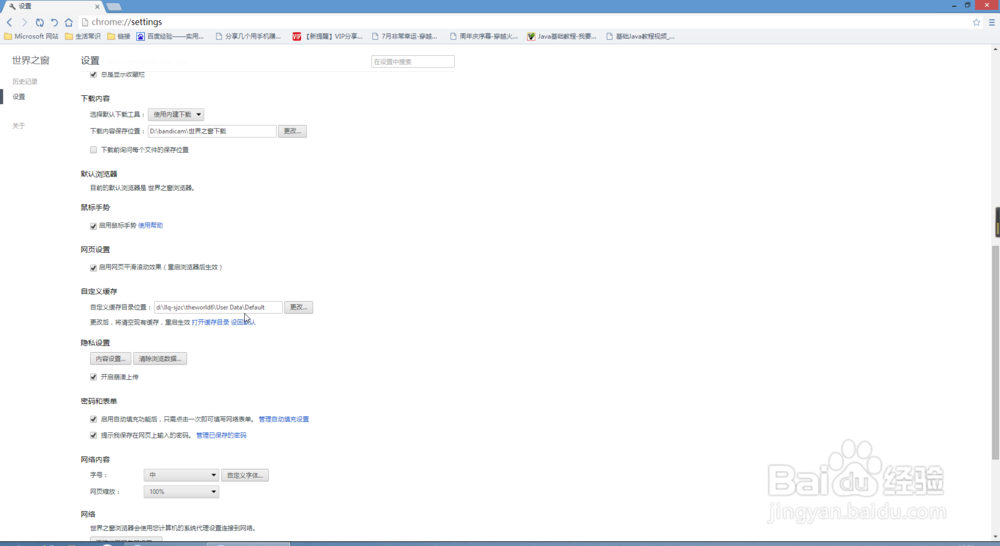The height and width of the screenshot is (546, 1000).
Task: Click the download save location path field
Action: (x=212, y=131)
